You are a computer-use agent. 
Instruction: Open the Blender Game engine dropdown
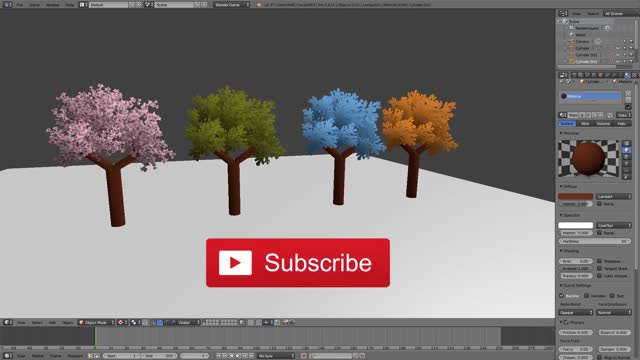[231, 4]
